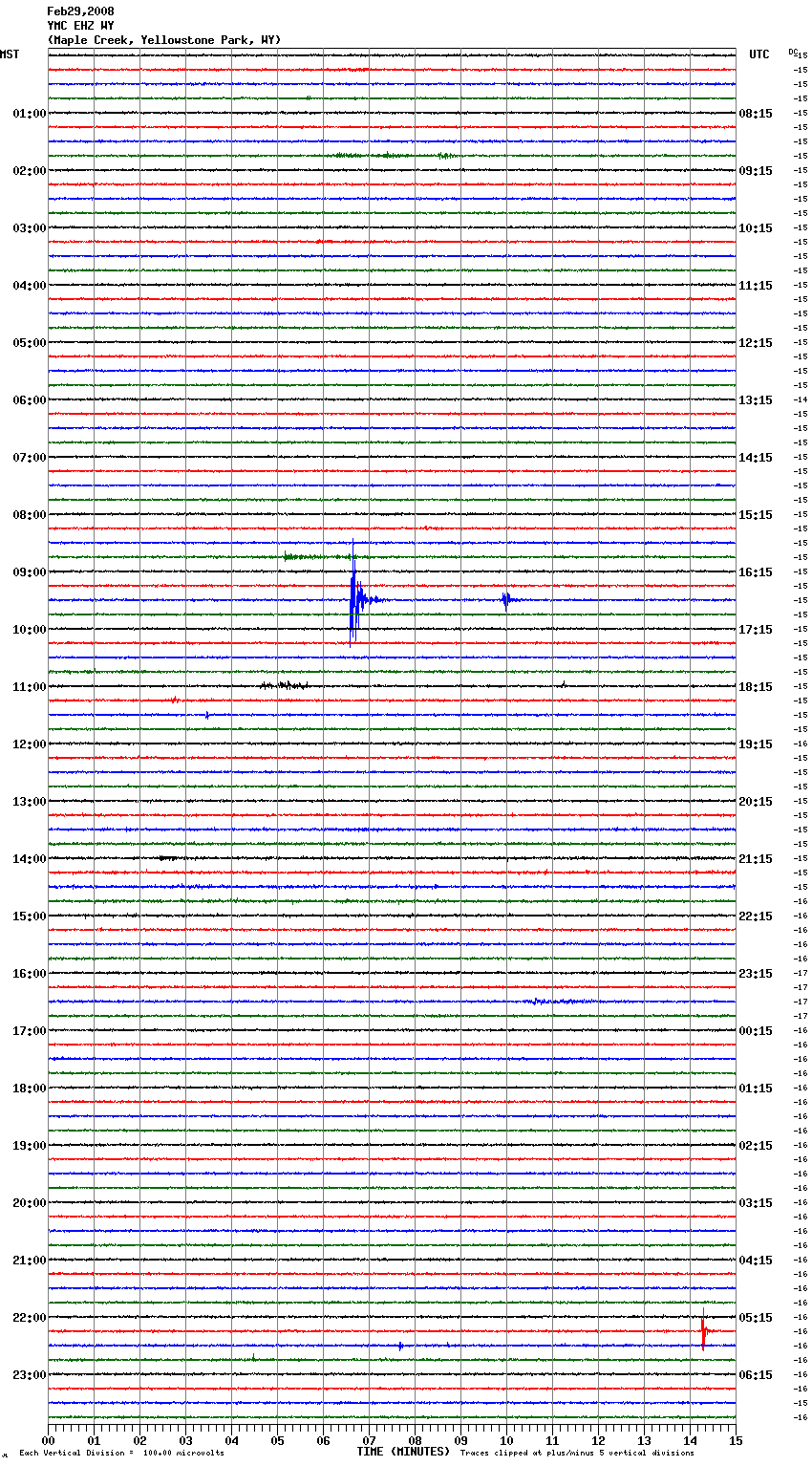Select the 02:00 MST time label
Screen dimensions: 812x1466
30,171
